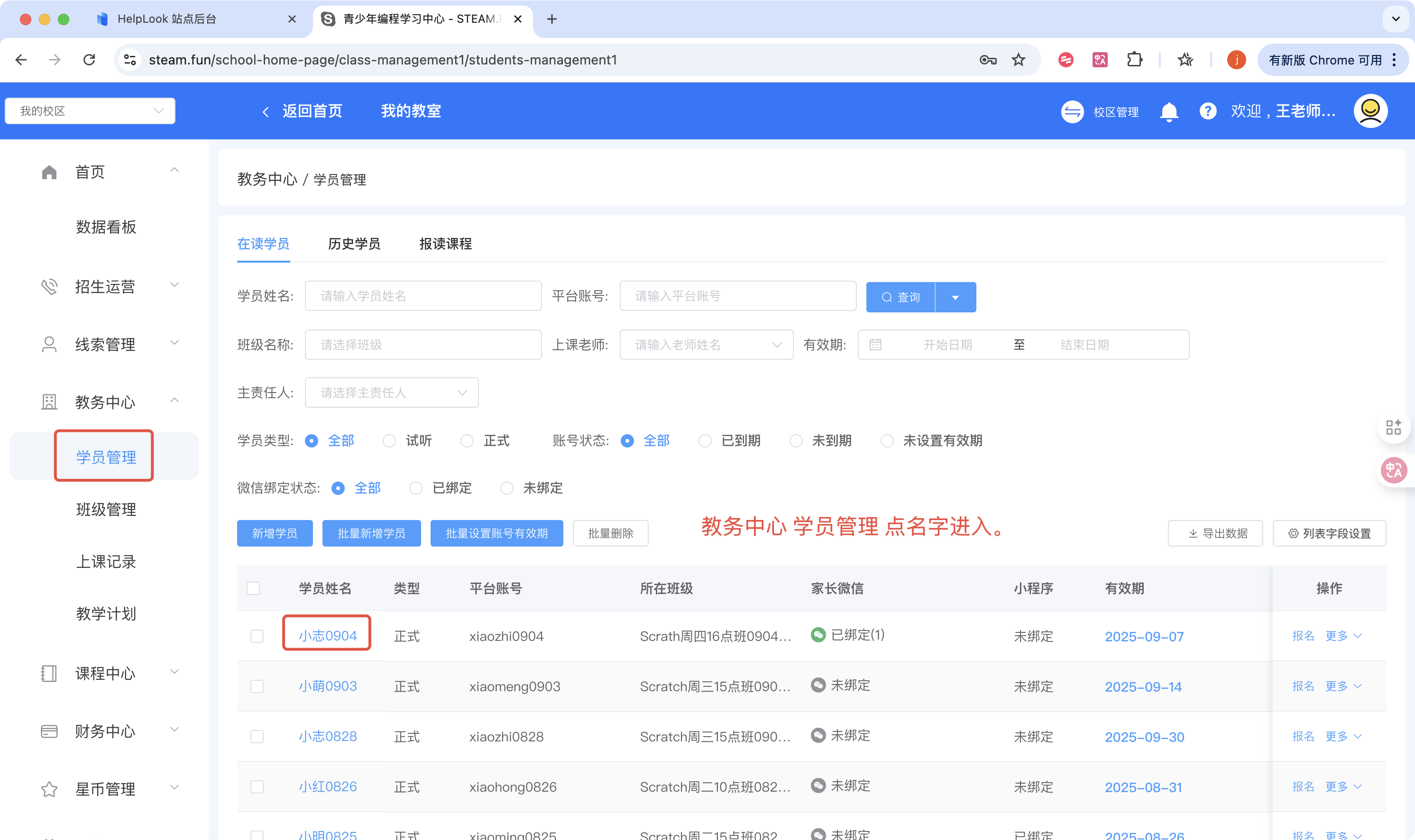
Task: Click the 学员姓名 name input field
Action: [423, 295]
